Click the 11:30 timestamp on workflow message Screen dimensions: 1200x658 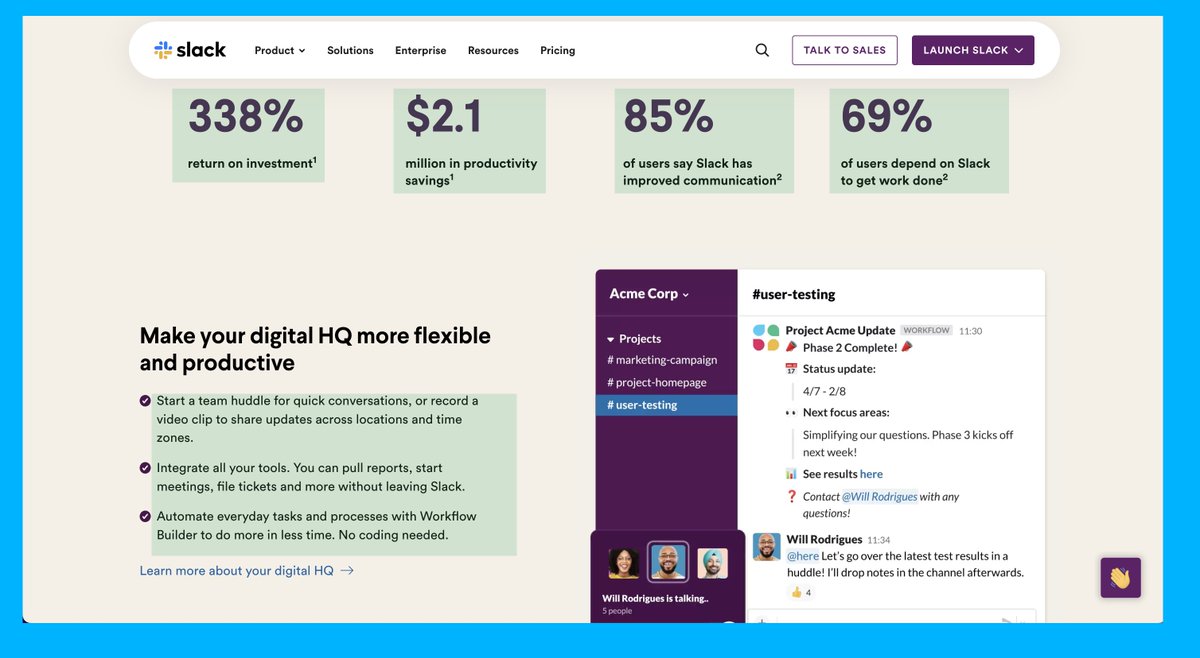tap(970, 331)
